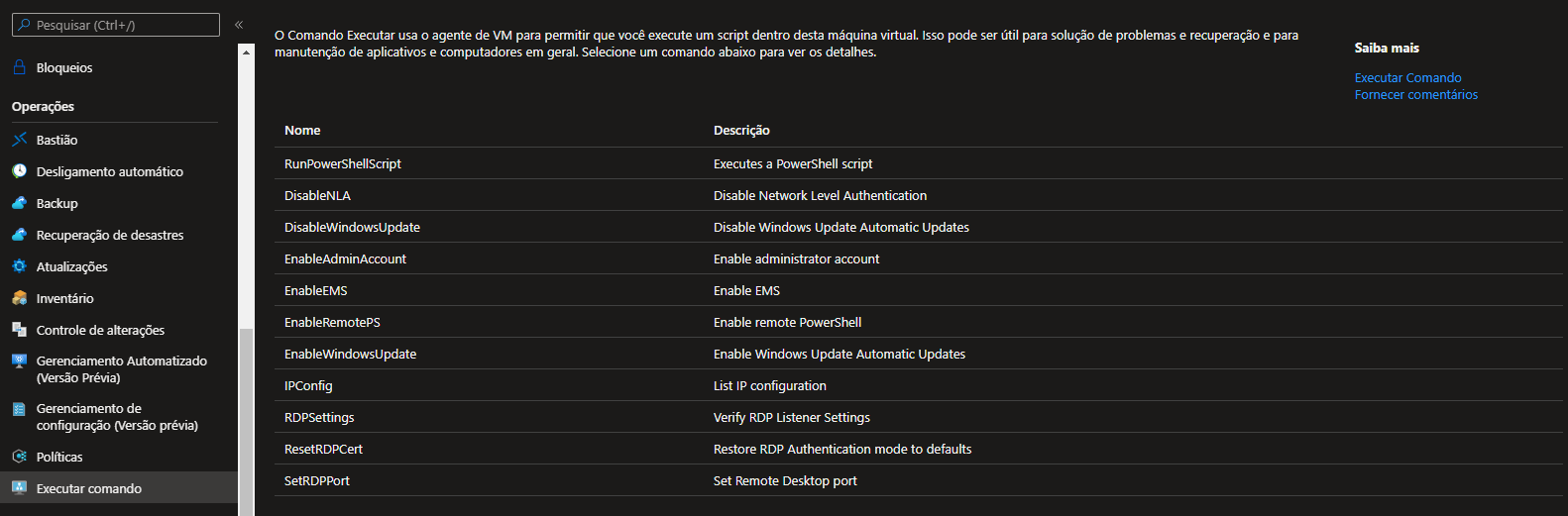Open the Inventário icon
This screenshot has width=1568, height=516.
19,298
